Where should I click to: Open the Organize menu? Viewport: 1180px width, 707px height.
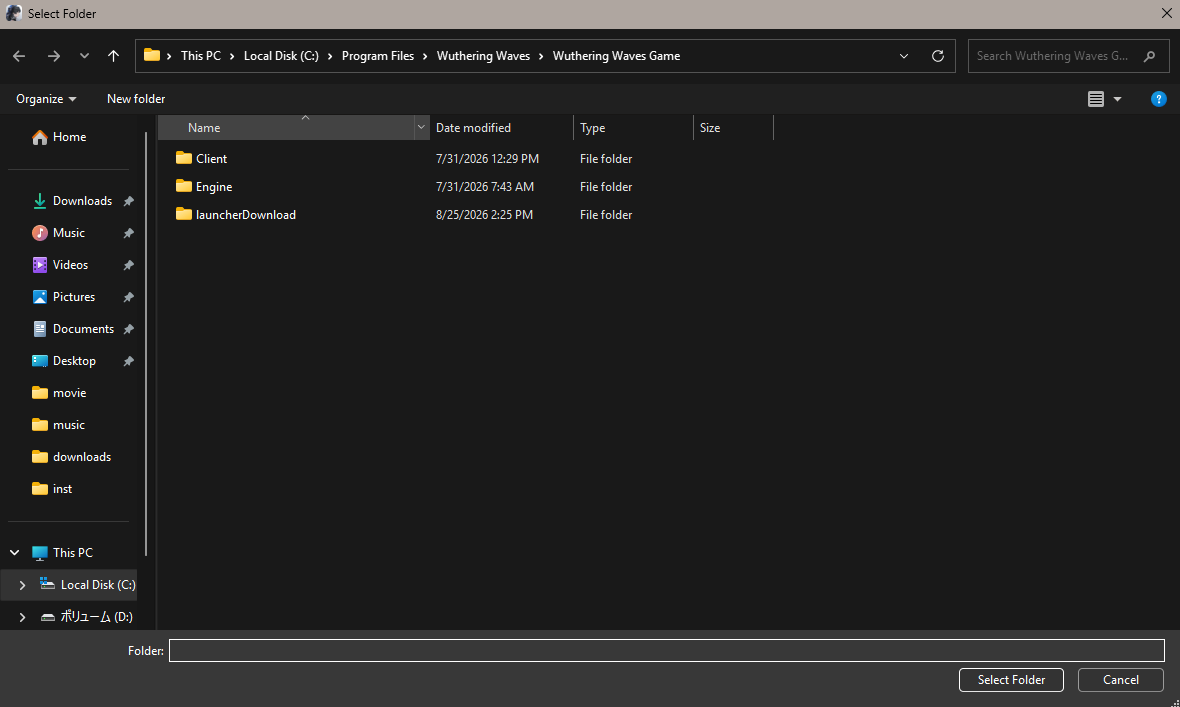46,99
